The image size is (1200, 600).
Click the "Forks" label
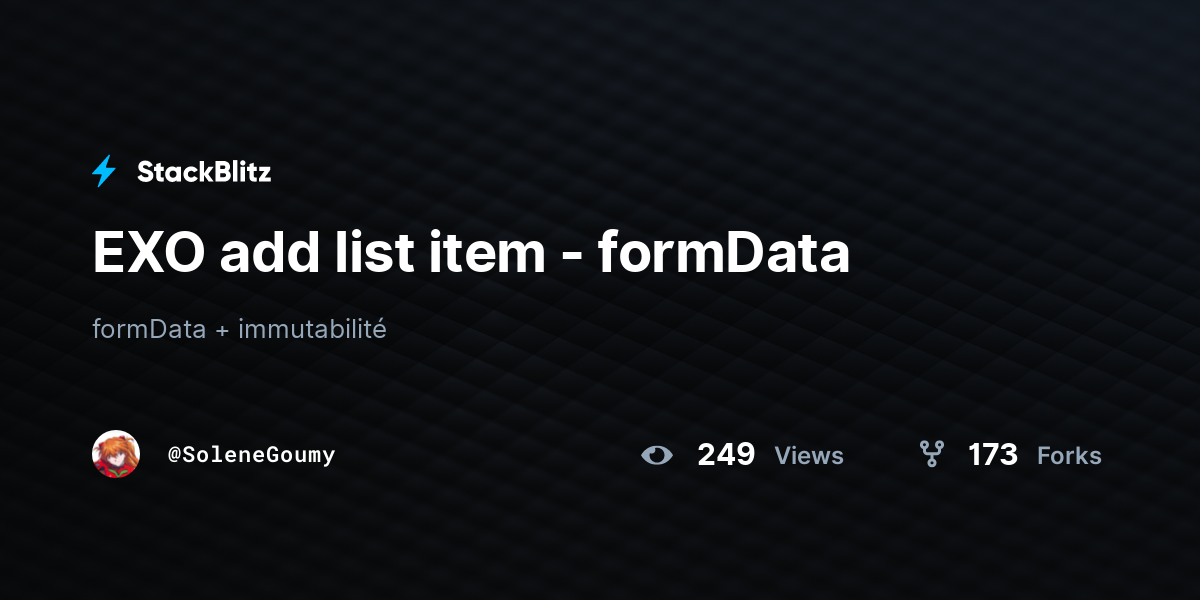tap(1069, 456)
